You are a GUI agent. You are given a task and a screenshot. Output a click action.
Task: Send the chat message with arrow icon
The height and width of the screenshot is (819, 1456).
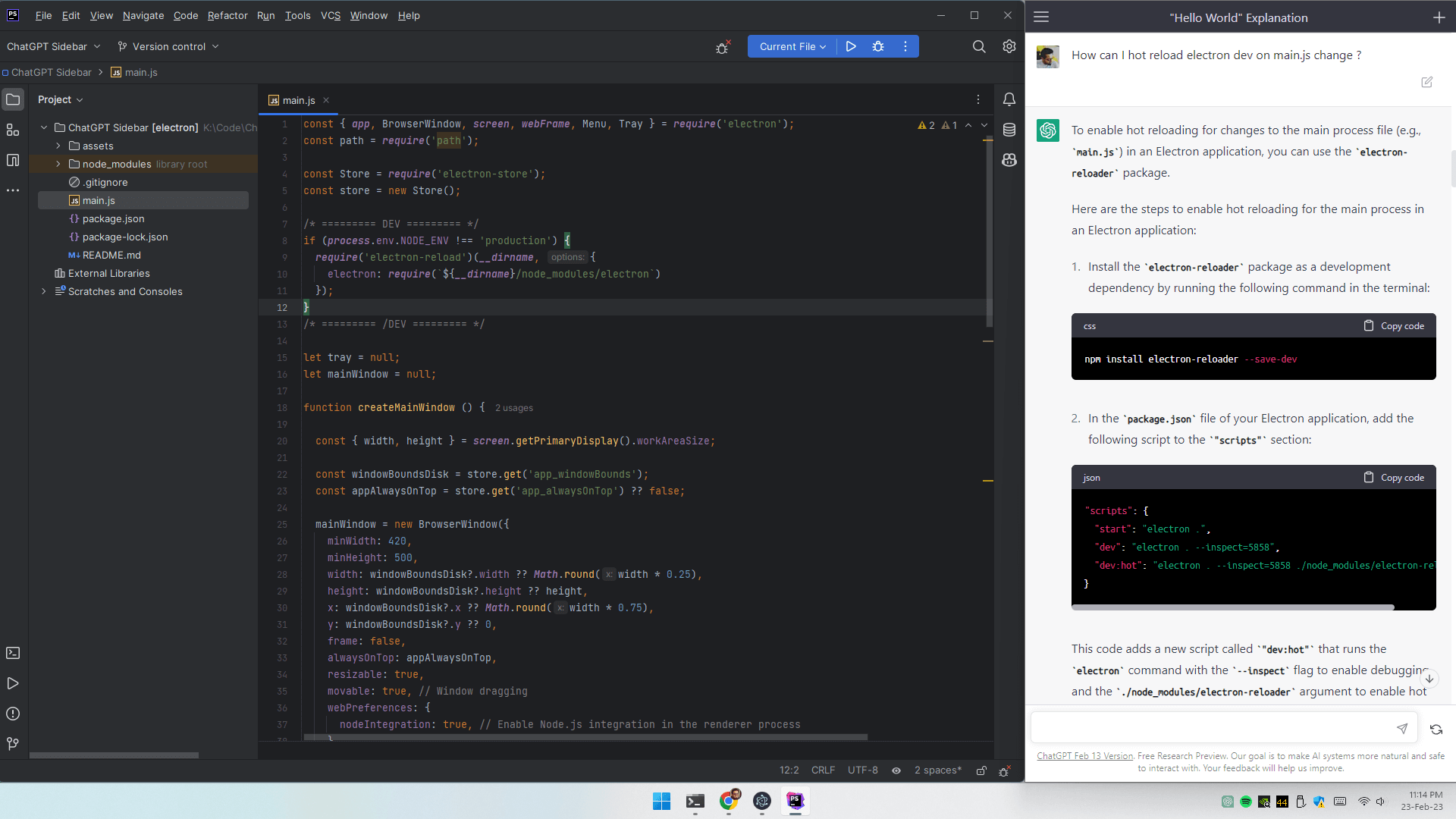tap(1402, 729)
